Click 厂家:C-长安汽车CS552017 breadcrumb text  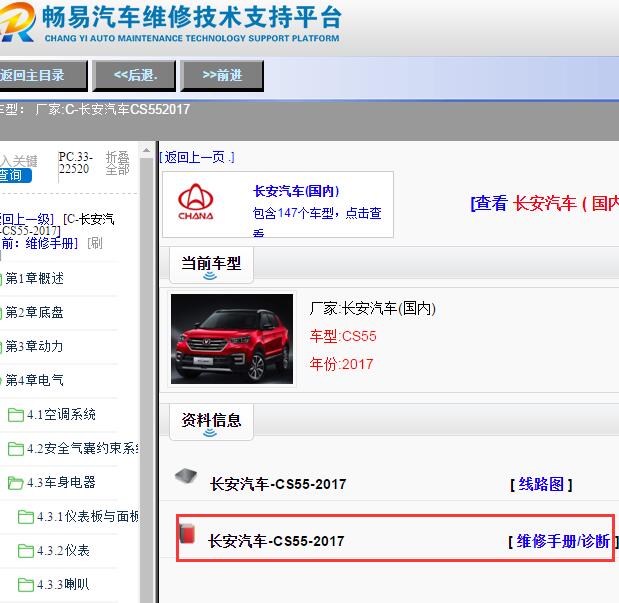113,109
